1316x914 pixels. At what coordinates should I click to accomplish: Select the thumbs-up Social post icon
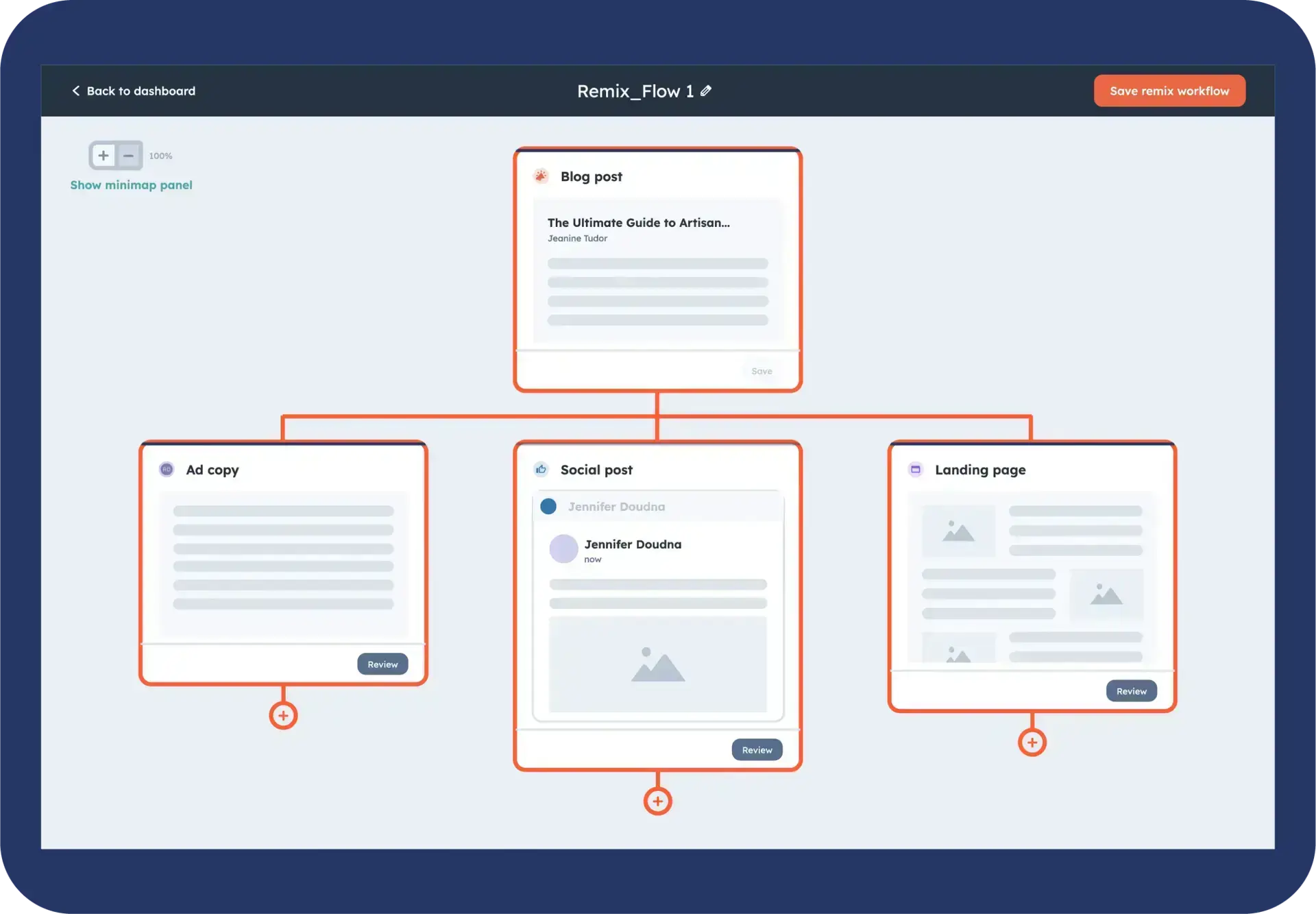pyautogui.click(x=541, y=469)
